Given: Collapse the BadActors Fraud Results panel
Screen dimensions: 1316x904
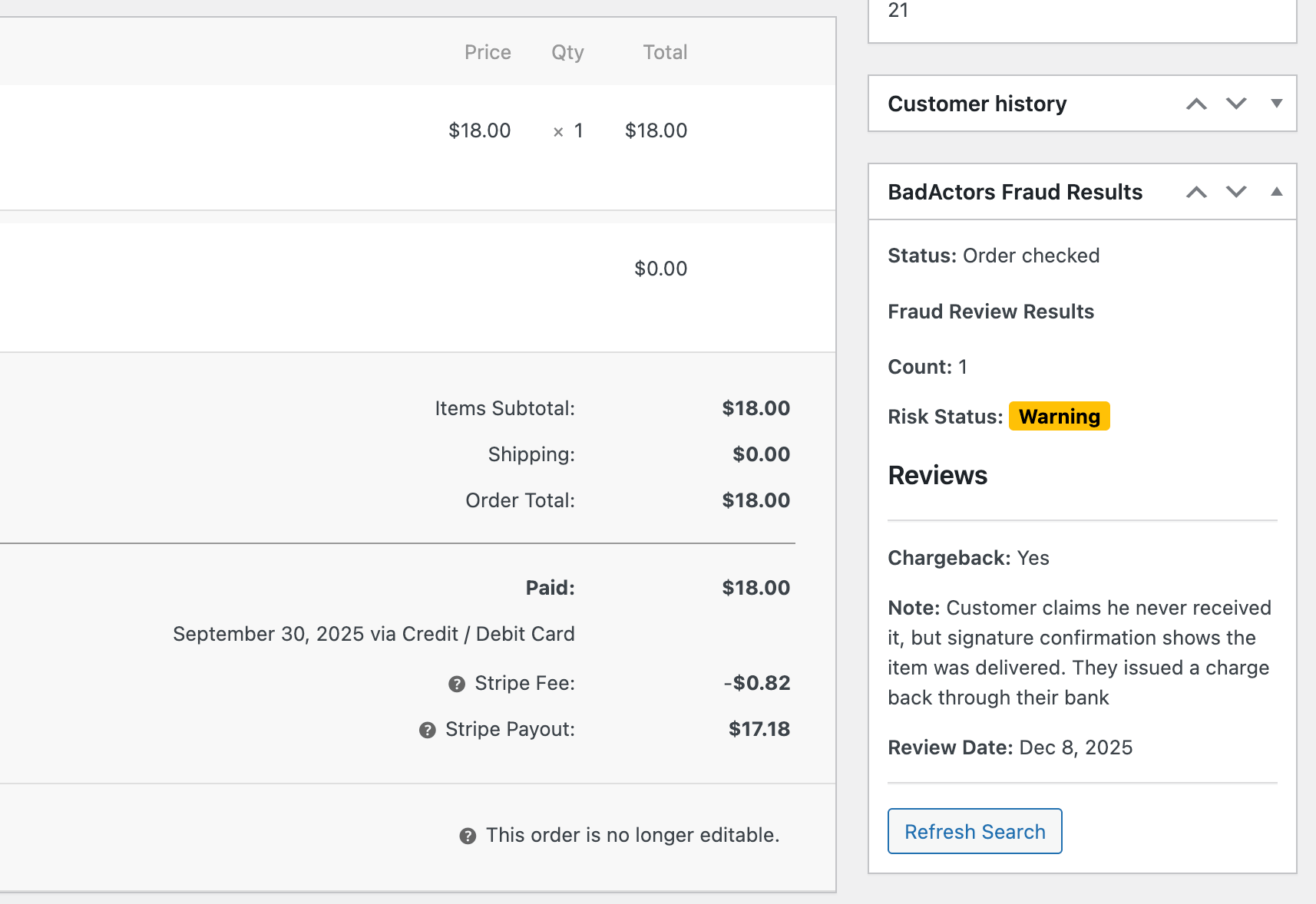Looking at the screenshot, I should pyautogui.click(x=1276, y=192).
